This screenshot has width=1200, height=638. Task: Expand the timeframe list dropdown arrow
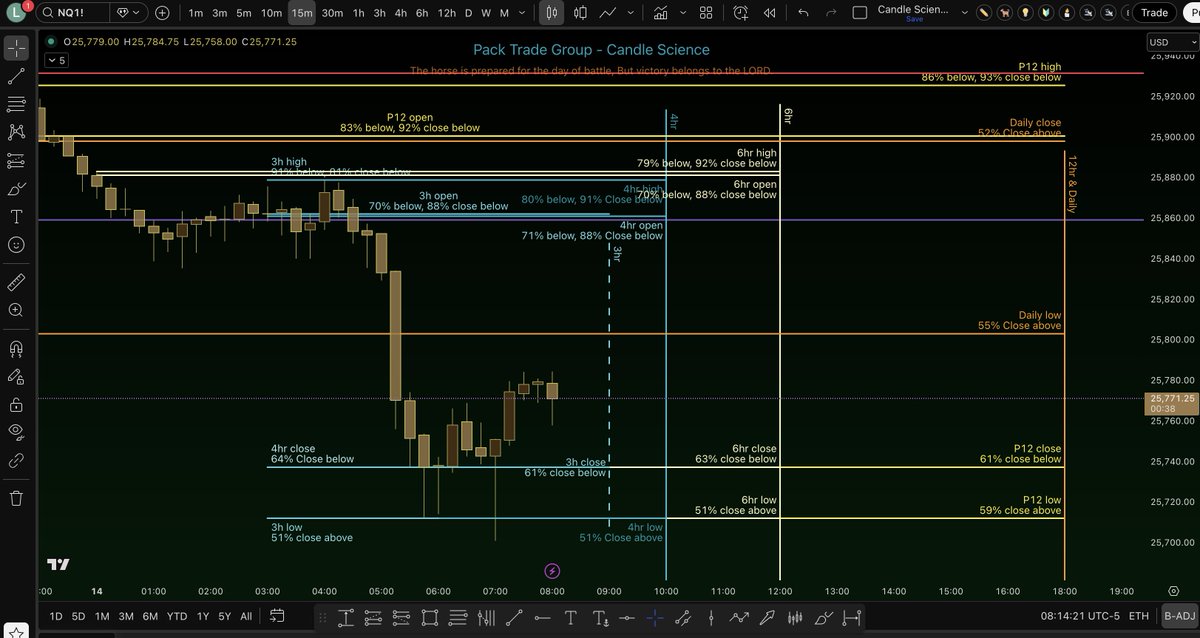[522, 13]
